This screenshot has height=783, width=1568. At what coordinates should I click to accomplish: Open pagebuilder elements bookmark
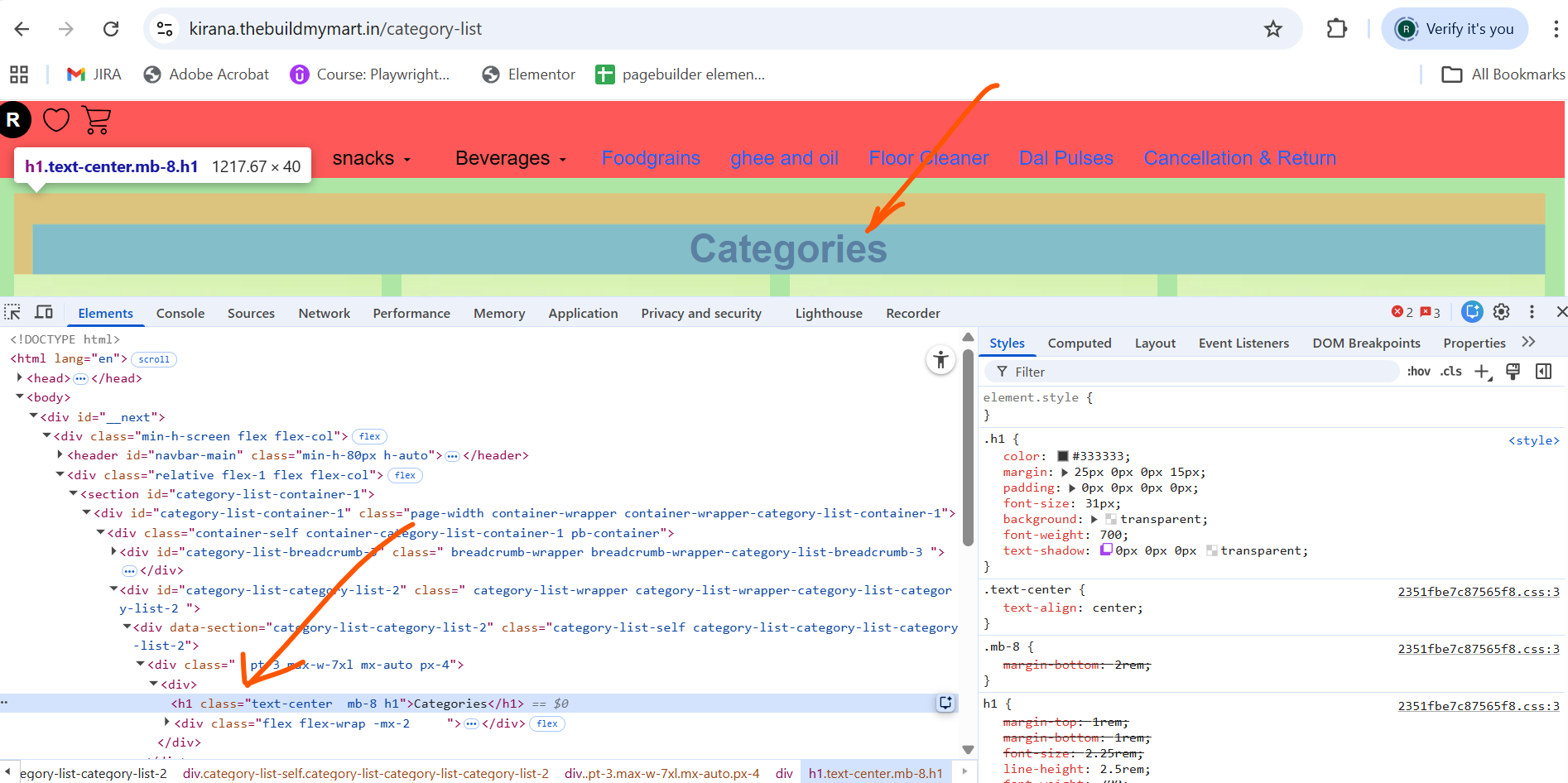pyautogui.click(x=681, y=74)
